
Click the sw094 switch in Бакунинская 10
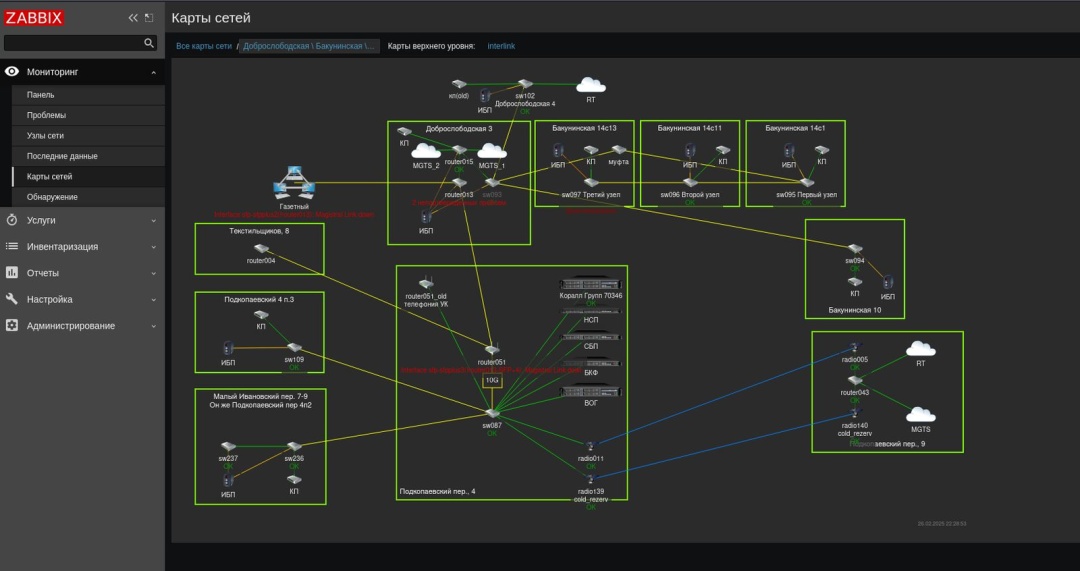click(854, 248)
